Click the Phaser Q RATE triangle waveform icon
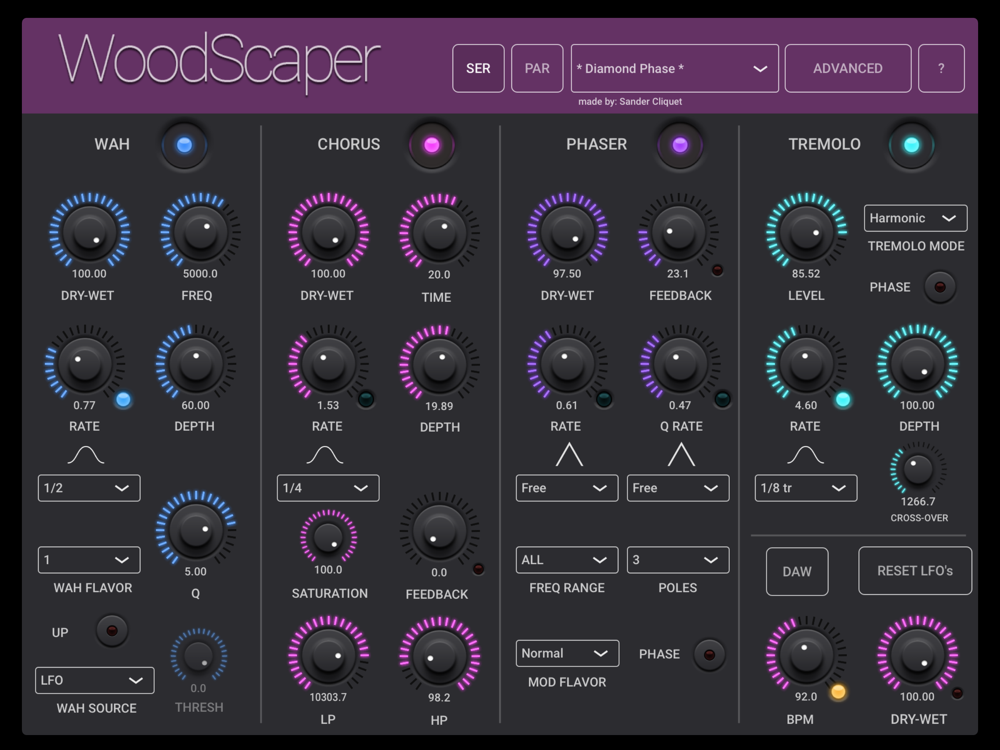The width and height of the screenshot is (1000, 750). coord(681,455)
